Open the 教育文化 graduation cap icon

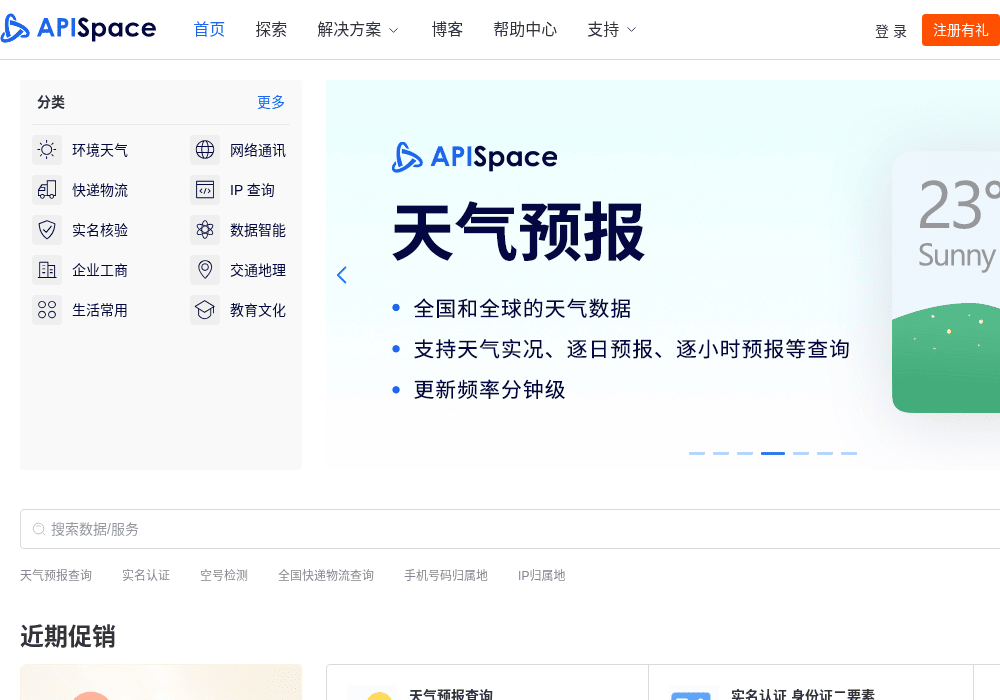coord(205,310)
